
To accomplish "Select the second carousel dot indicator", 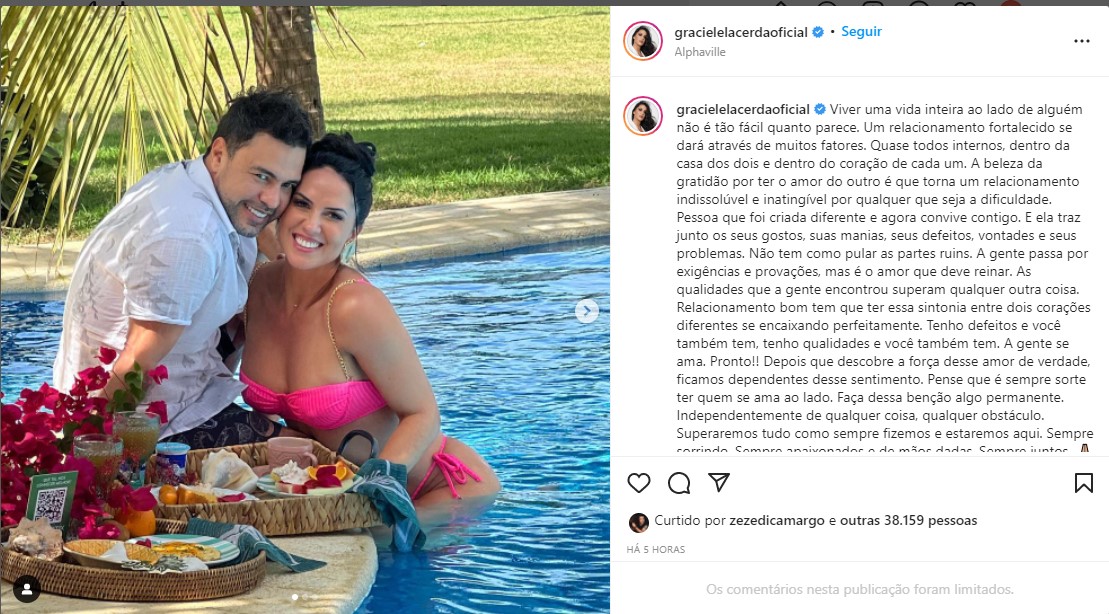I will pos(305,597).
